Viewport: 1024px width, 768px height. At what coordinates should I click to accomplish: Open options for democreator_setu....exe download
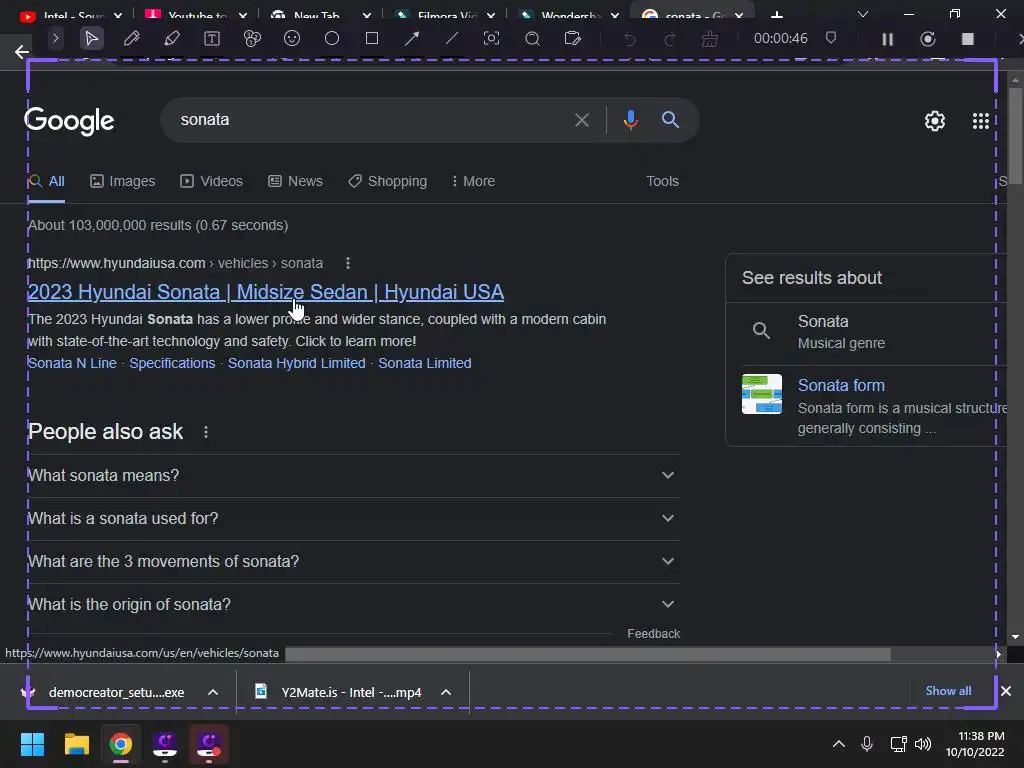pos(213,692)
